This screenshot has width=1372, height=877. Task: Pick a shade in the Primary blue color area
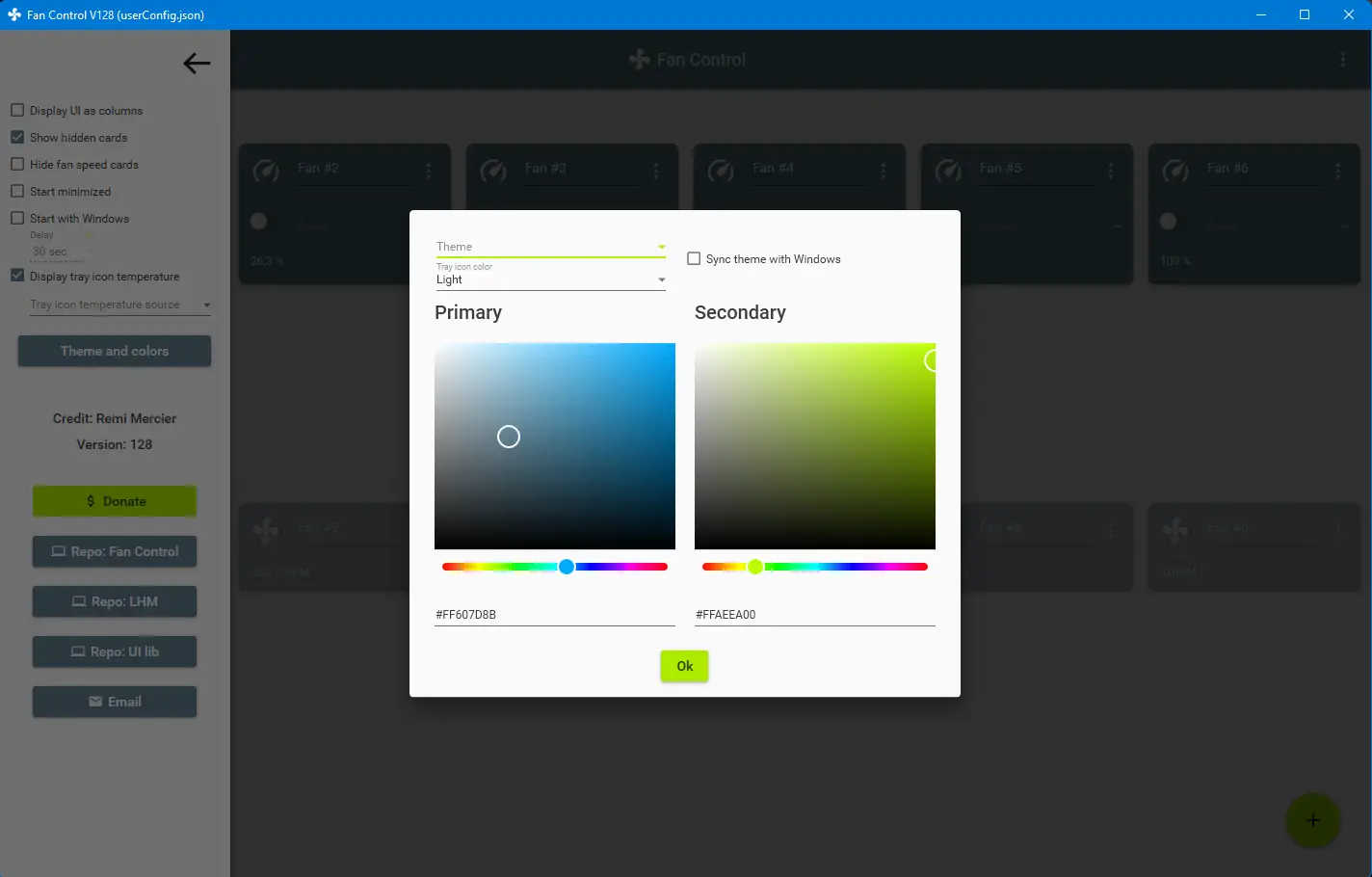(555, 446)
